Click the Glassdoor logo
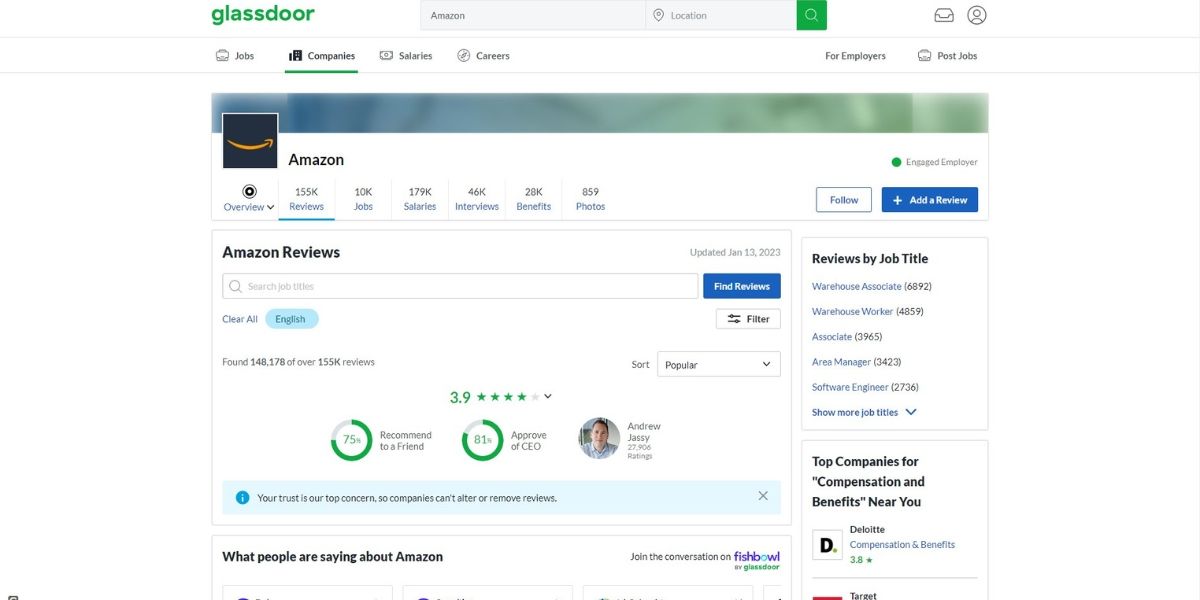Viewport: 1200px width, 600px height. click(263, 15)
